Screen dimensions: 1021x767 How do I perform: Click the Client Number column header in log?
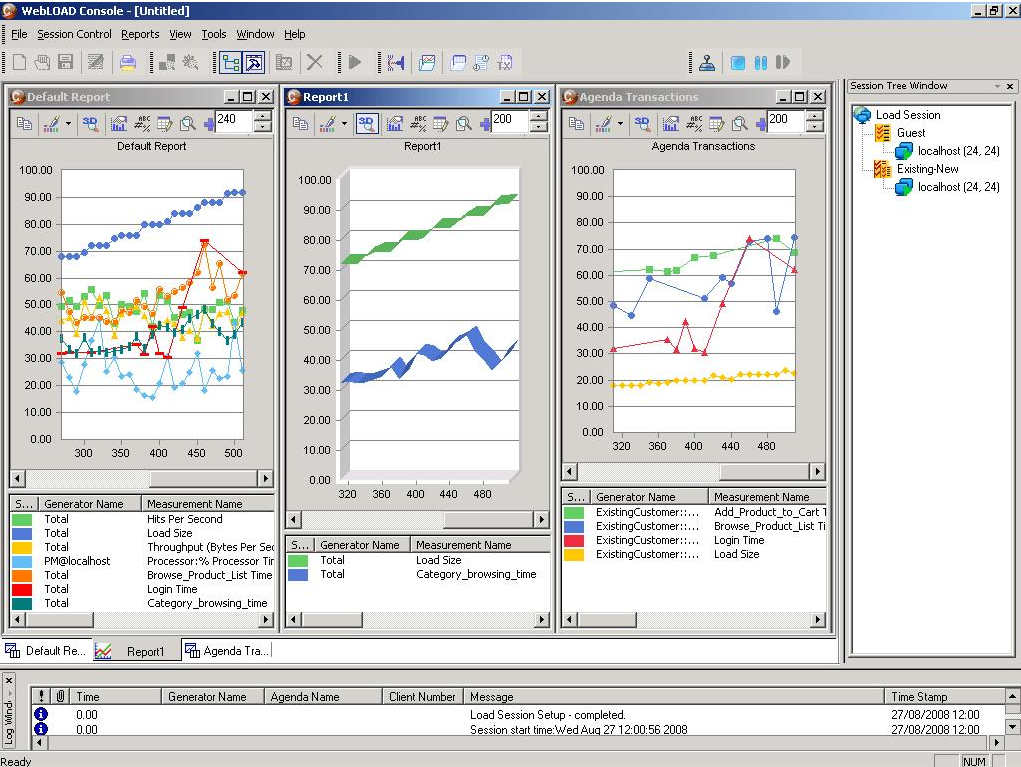point(423,697)
